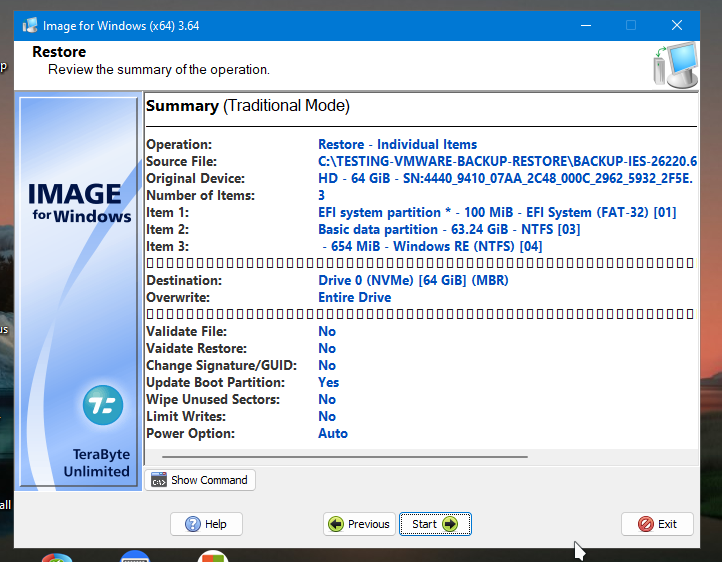722x562 pixels.
Task: Click the Validate File 'No' value
Action: point(327,332)
